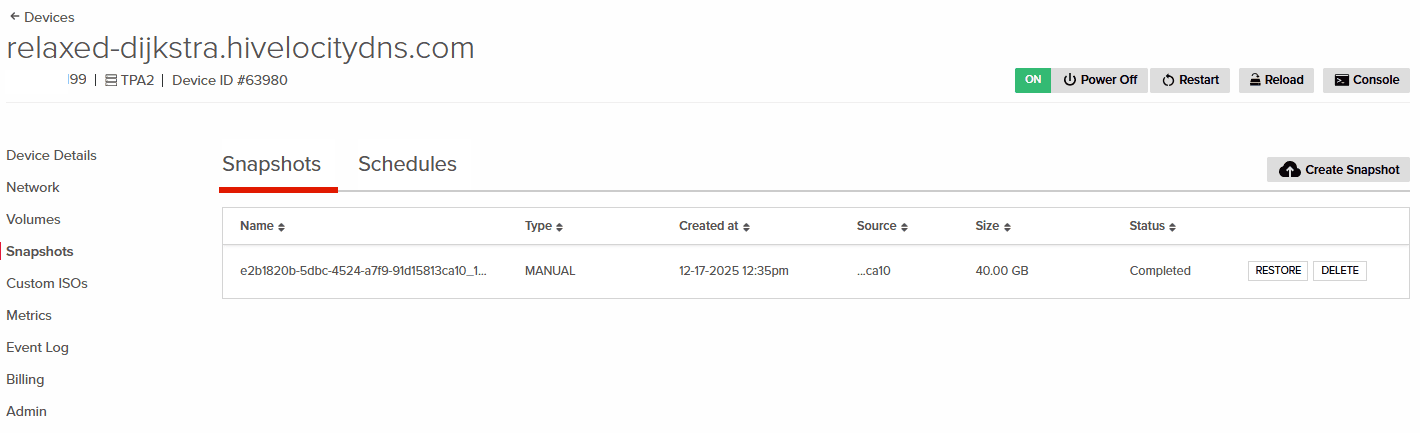Click the cloud upload Create Snapshot icon
This screenshot has width=1420, height=433.
tap(1289, 170)
